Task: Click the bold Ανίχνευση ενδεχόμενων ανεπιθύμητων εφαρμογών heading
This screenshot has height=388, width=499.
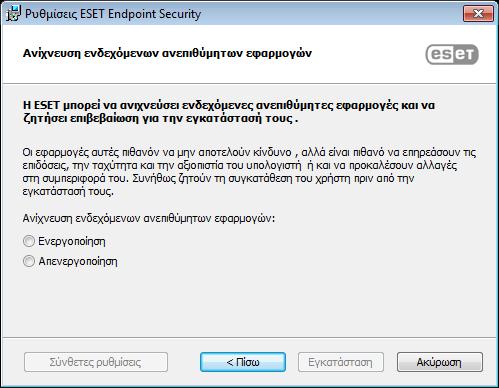Action: (x=167, y=53)
